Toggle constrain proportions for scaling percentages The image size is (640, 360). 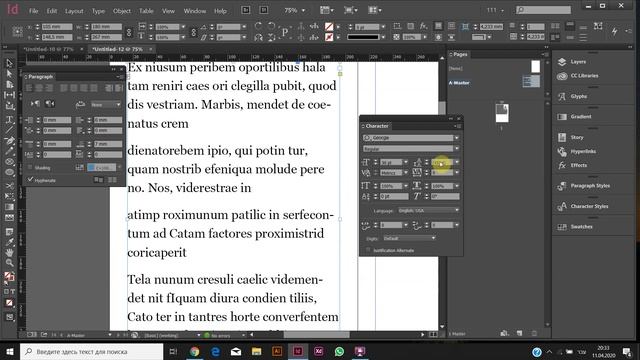(194, 32)
